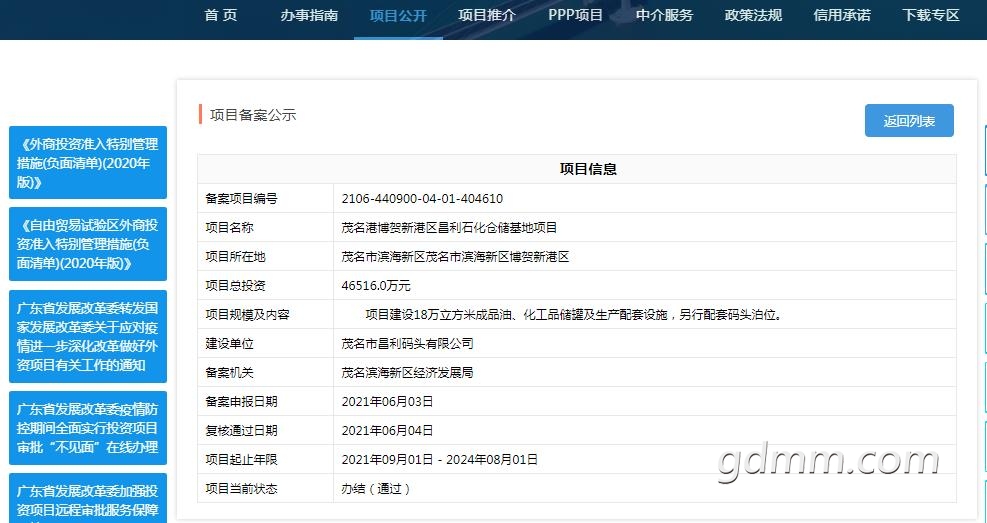987x523 pixels.
Task: Select the 项目公开 navigation tab
Action: (398, 15)
